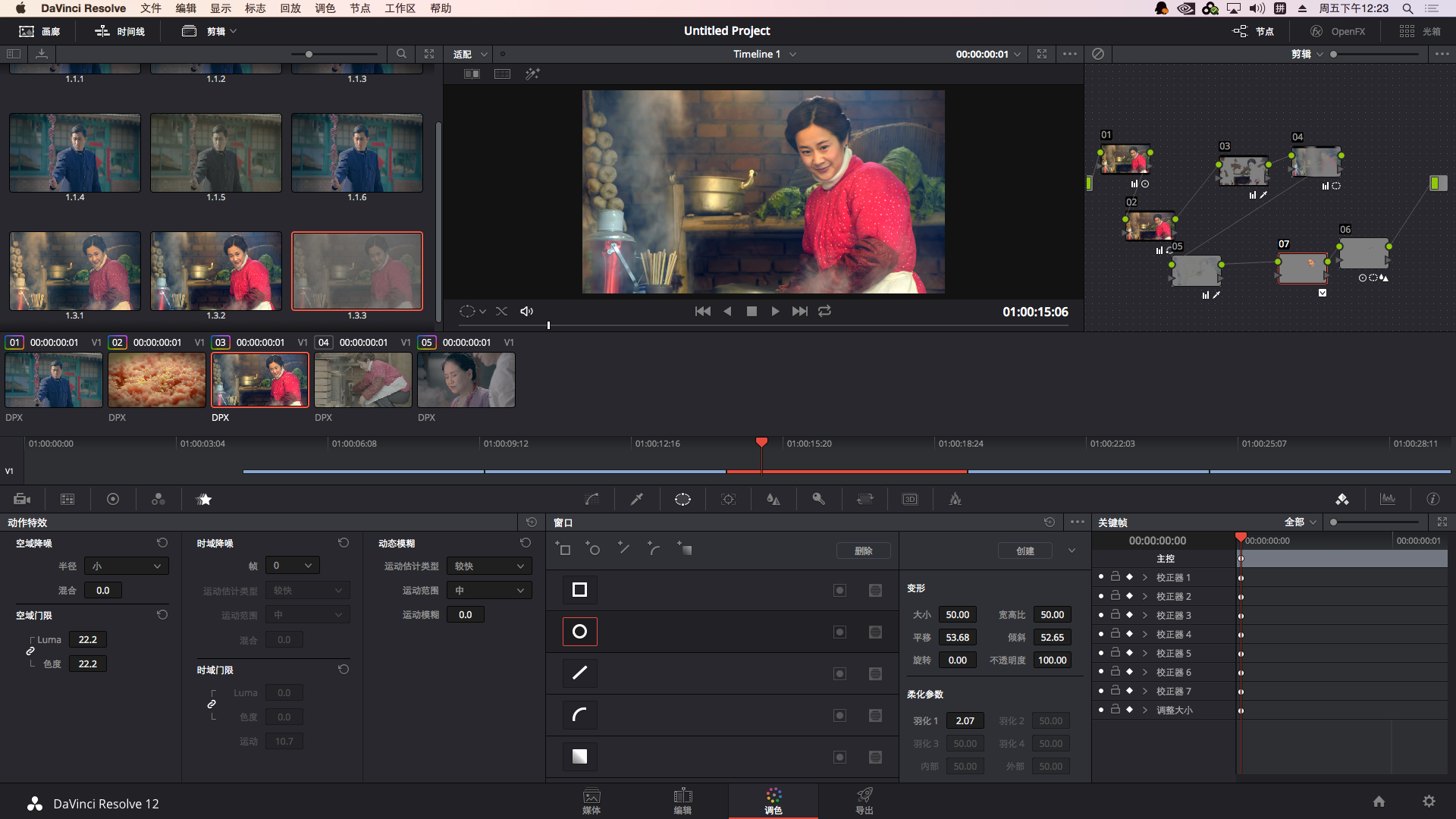Toggle auto-keyframe dot for 调整大小

pyautogui.click(x=1101, y=710)
